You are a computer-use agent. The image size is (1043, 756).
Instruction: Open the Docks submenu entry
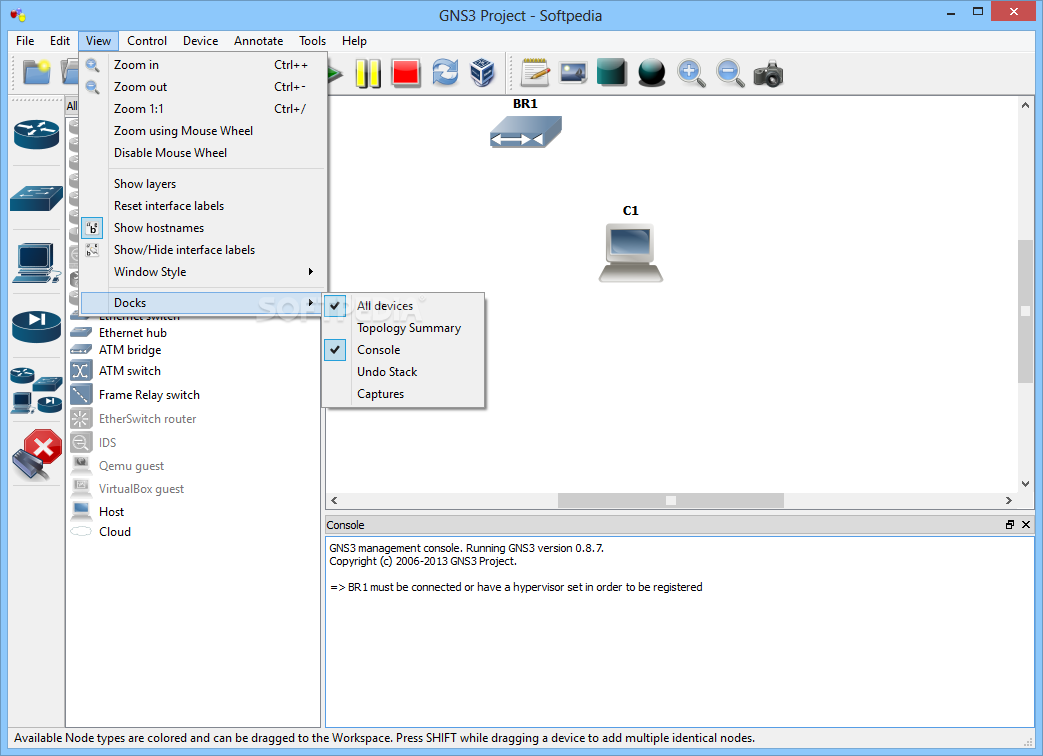coord(203,303)
